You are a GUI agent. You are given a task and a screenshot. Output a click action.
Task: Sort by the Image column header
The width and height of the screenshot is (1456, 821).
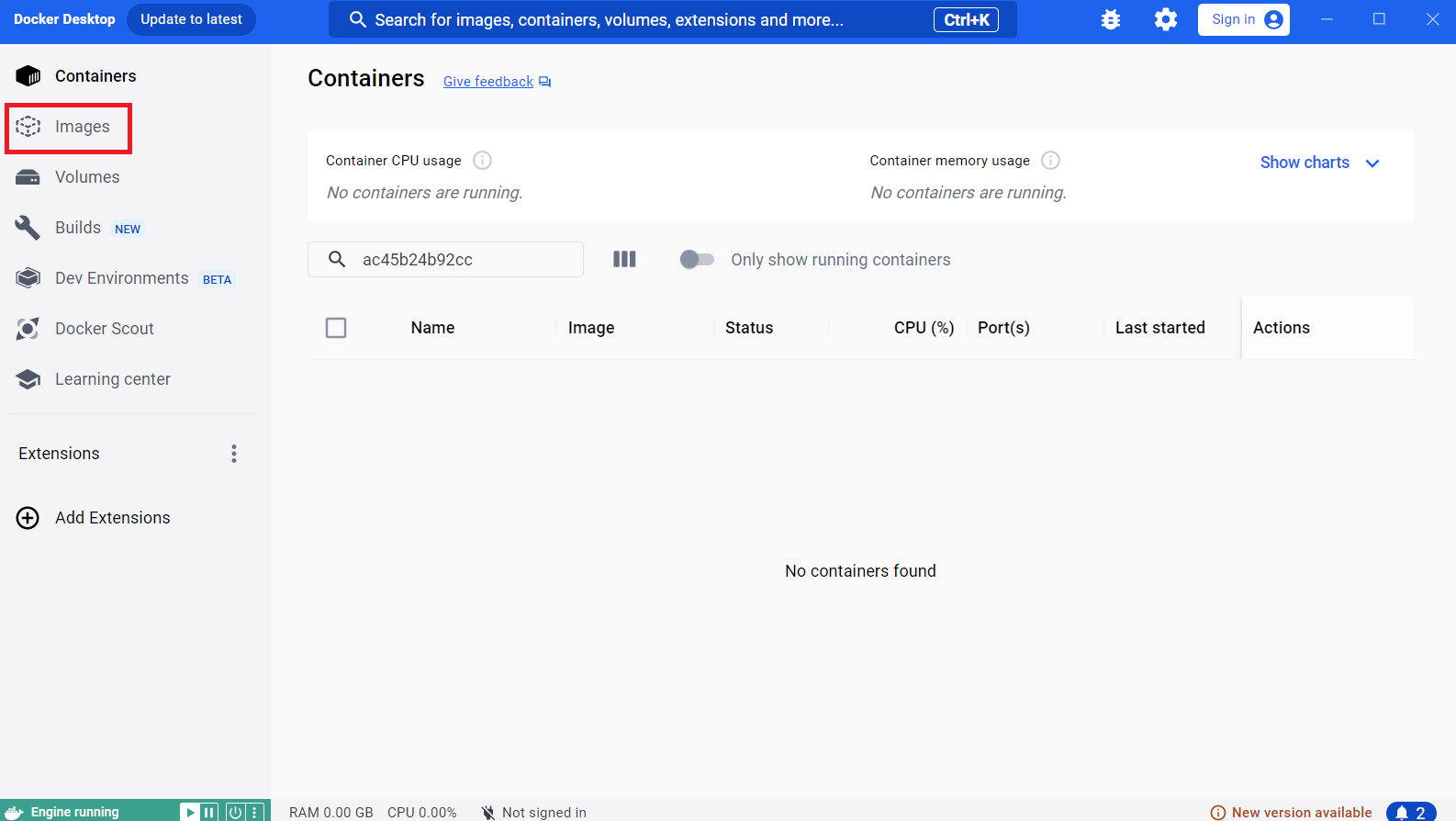[x=591, y=328]
